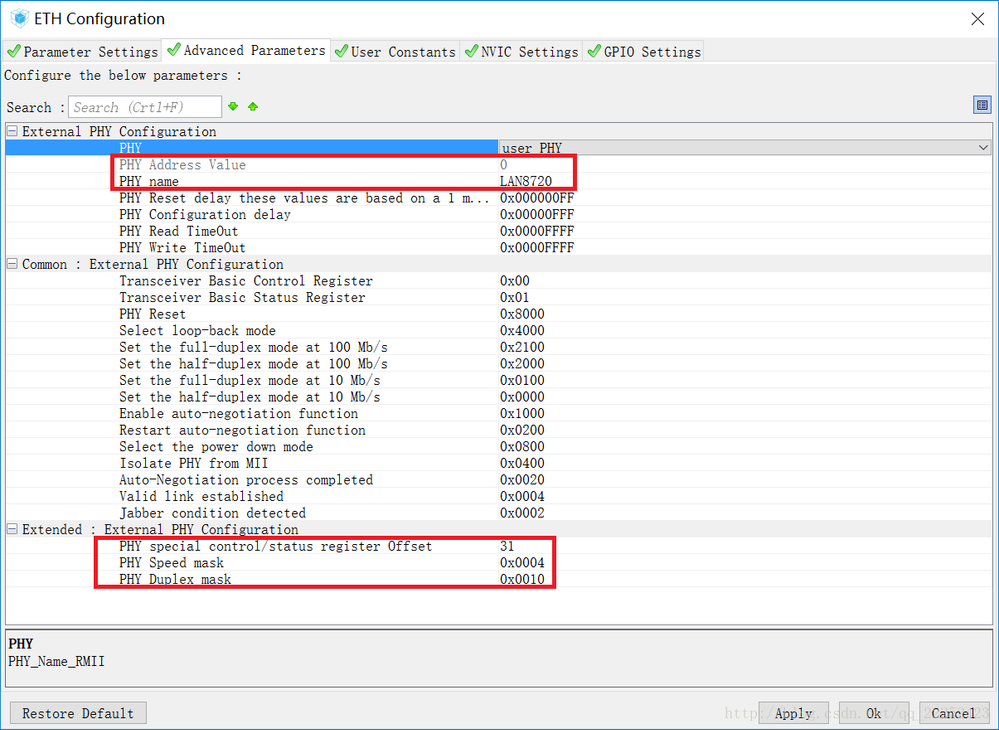Click the Apply button
The image size is (999, 730).
(793, 713)
